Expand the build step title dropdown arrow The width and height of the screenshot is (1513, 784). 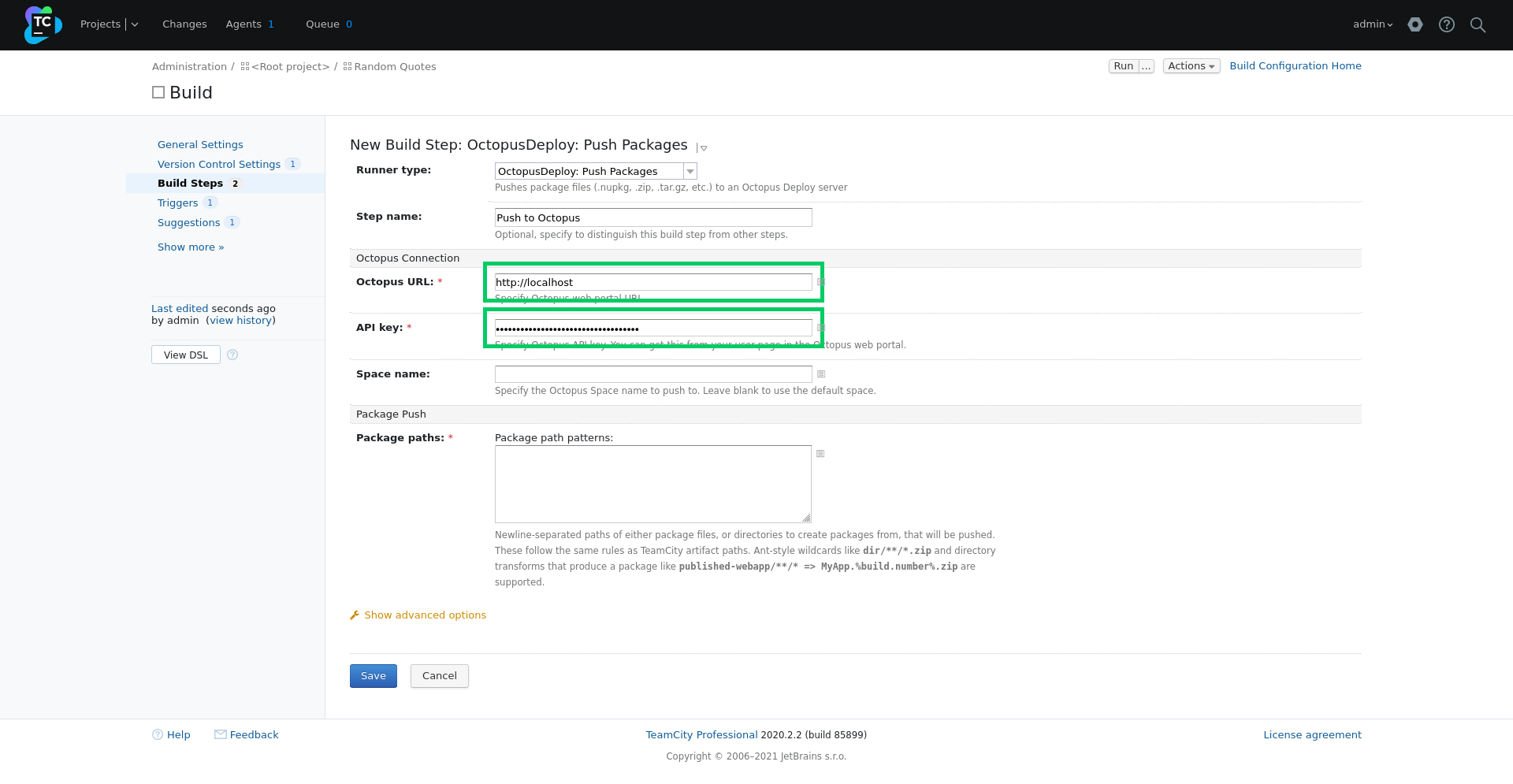(x=703, y=148)
